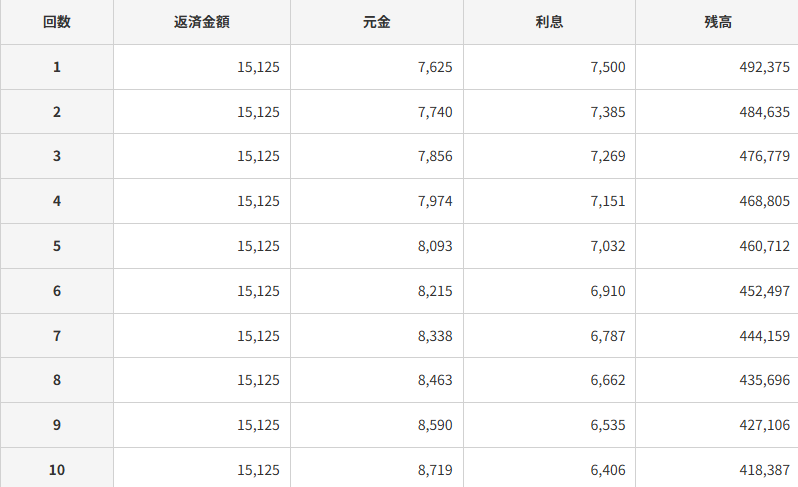Click the 7,151 interest value
Image resolution: width=798 pixels, height=487 pixels.
[608, 201]
